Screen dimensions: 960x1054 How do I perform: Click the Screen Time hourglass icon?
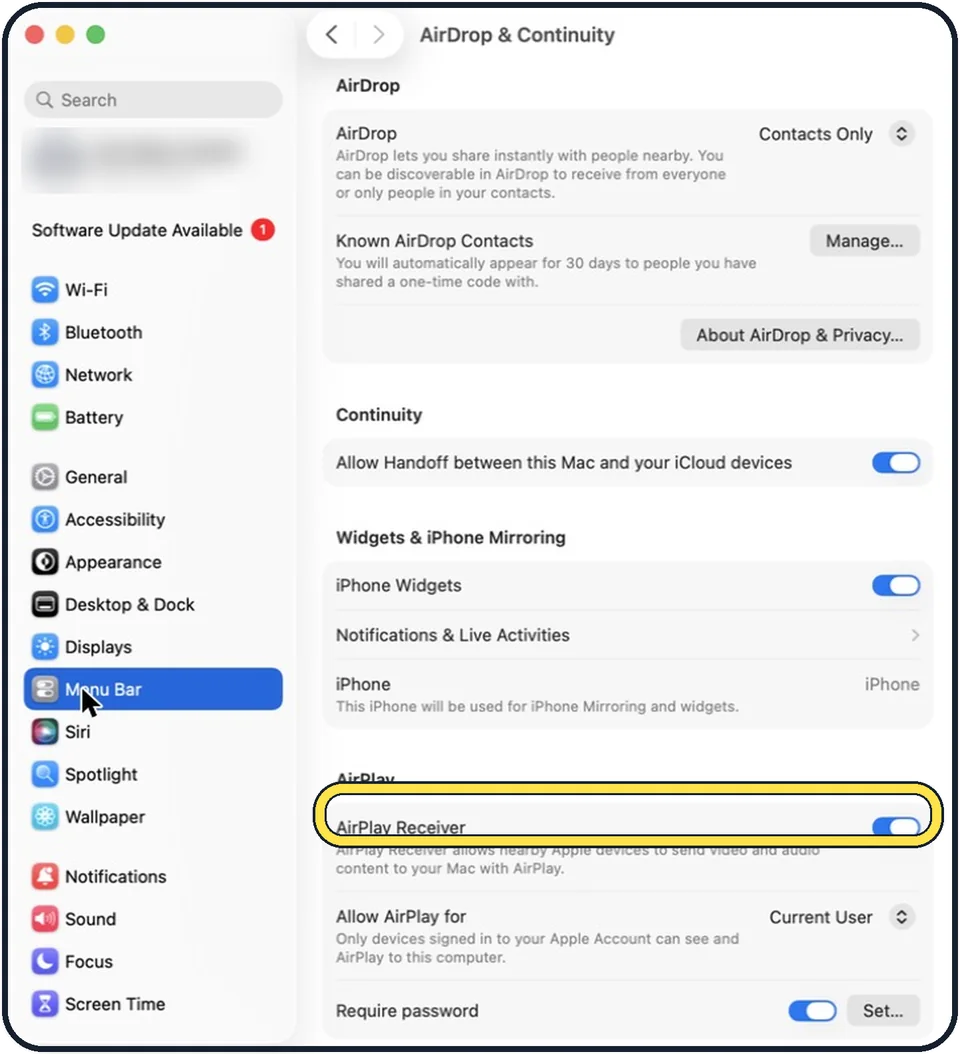45,1004
